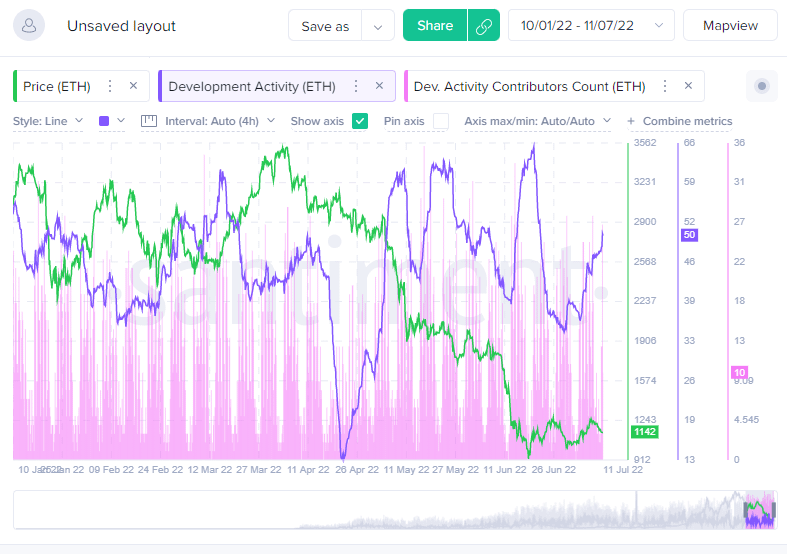The height and width of the screenshot is (554, 787).
Task: Click the Interval ruler icon
Action: (x=150, y=121)
